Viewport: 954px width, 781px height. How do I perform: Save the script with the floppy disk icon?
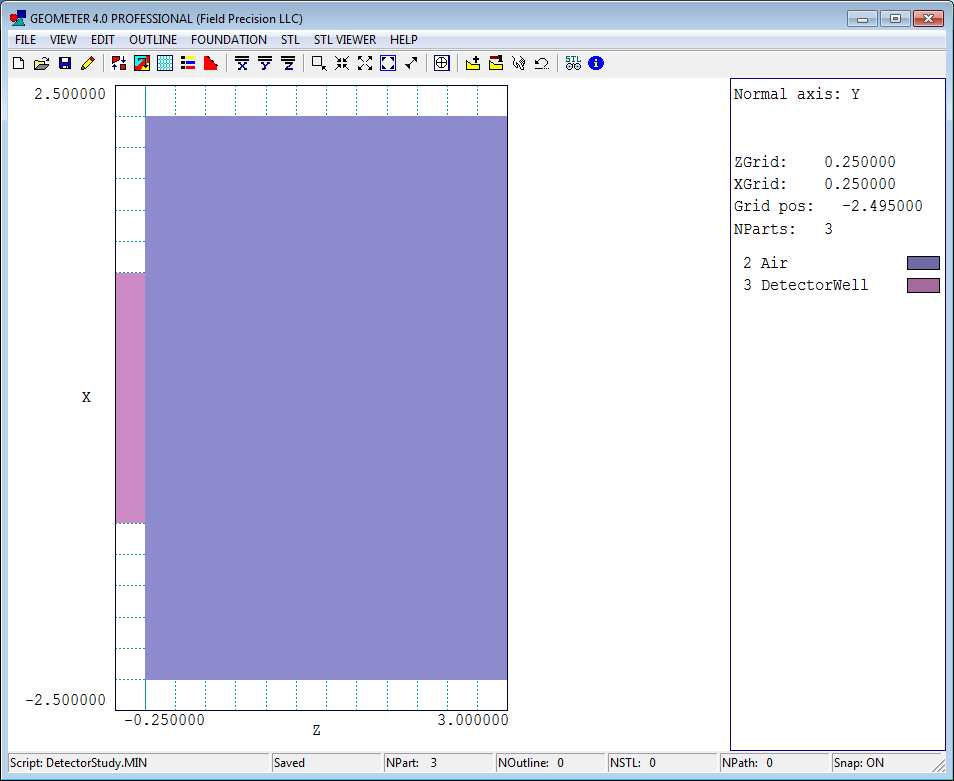click(x=64, y=63)
